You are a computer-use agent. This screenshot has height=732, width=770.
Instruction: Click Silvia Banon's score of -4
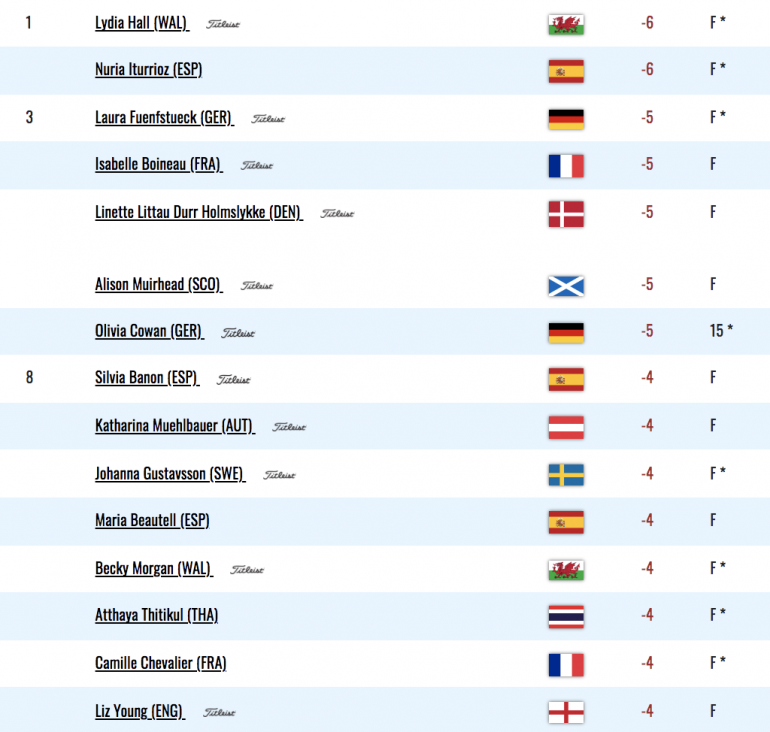(x=647, y=378)
